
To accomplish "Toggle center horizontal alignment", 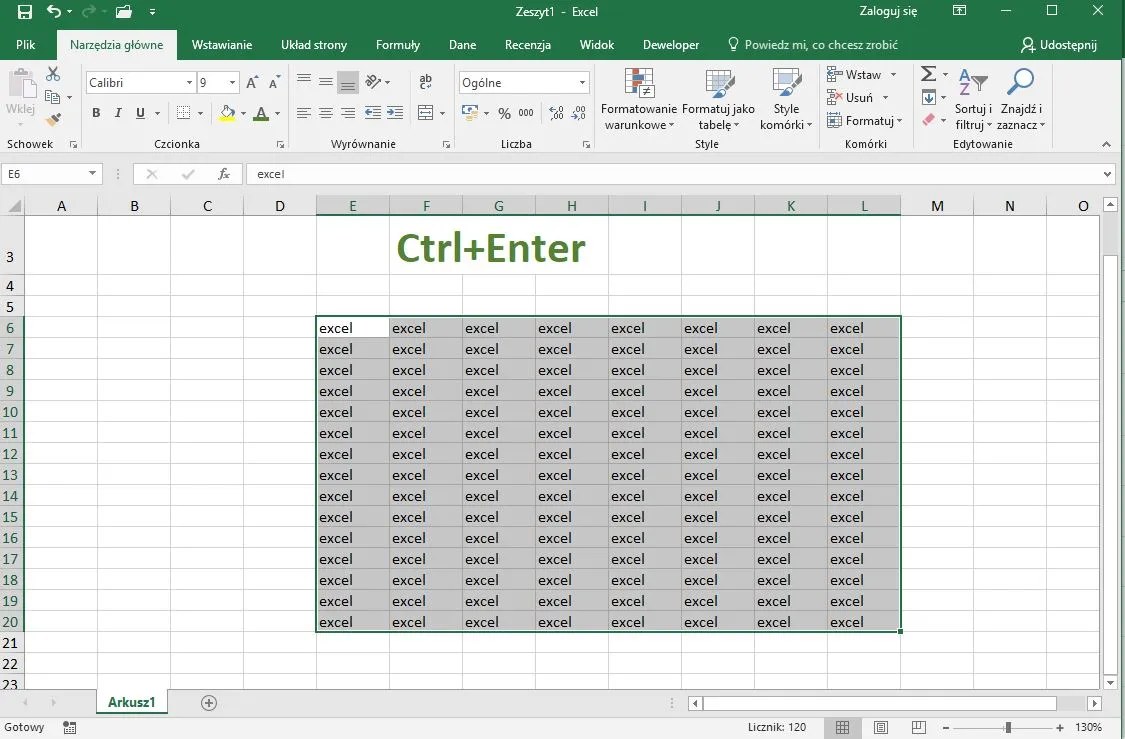I will (x=326, y=113).
